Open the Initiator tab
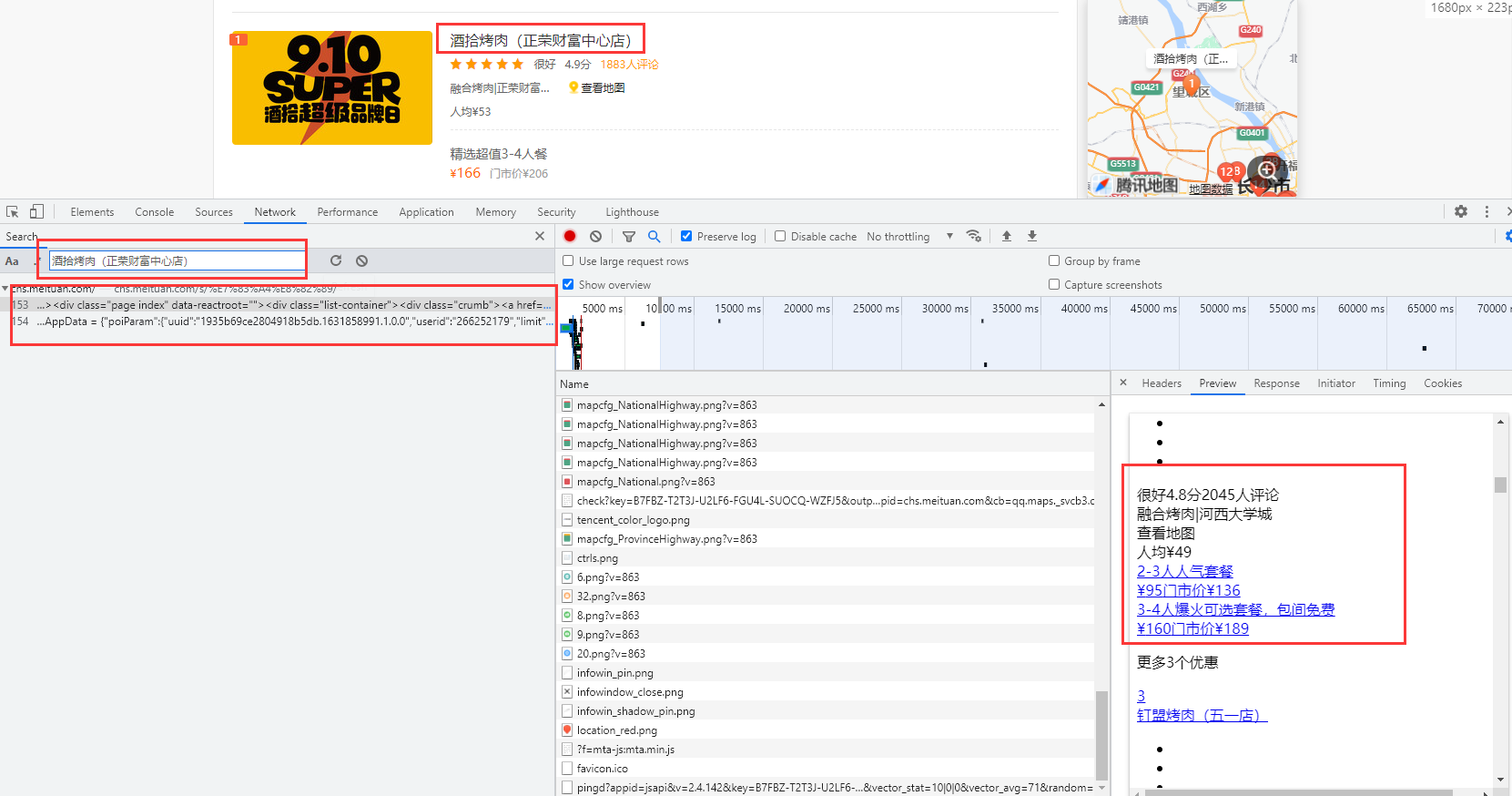The width and height of the screenshot is (1512, 796). [1336, 383]
